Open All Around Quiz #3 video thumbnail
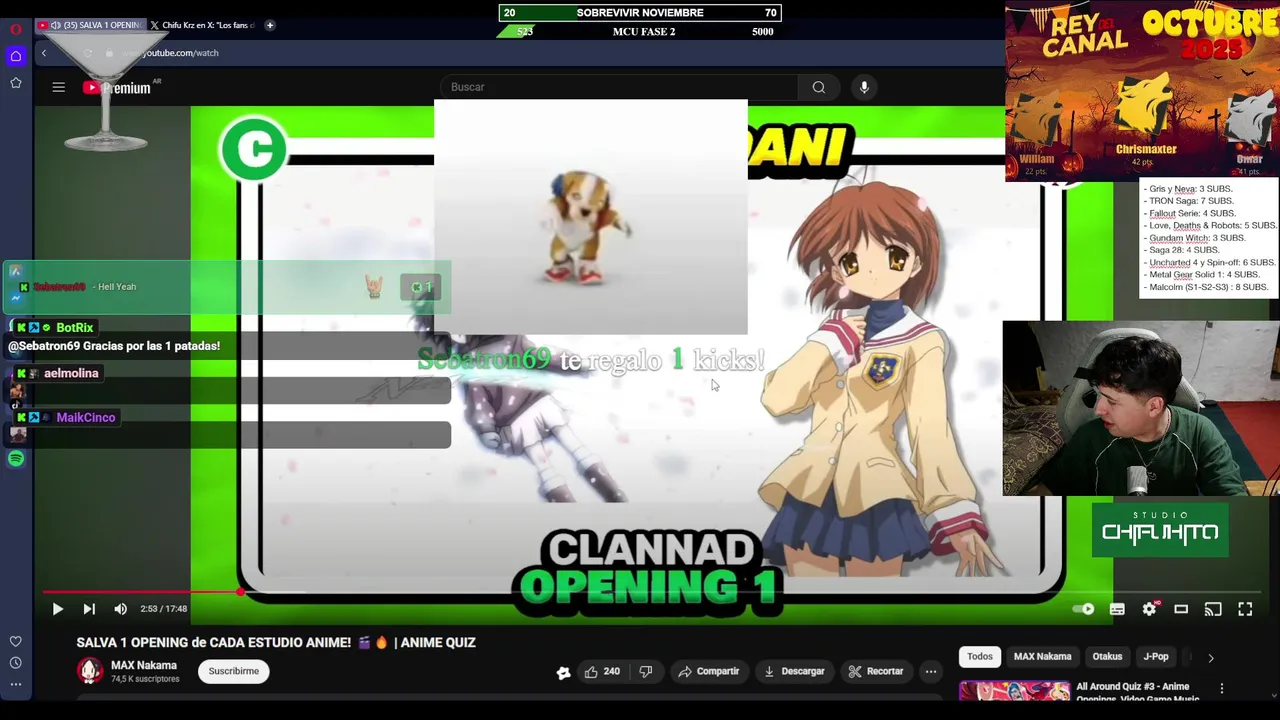Screen dimensions: 1280x720 (x=1014, y=691)
